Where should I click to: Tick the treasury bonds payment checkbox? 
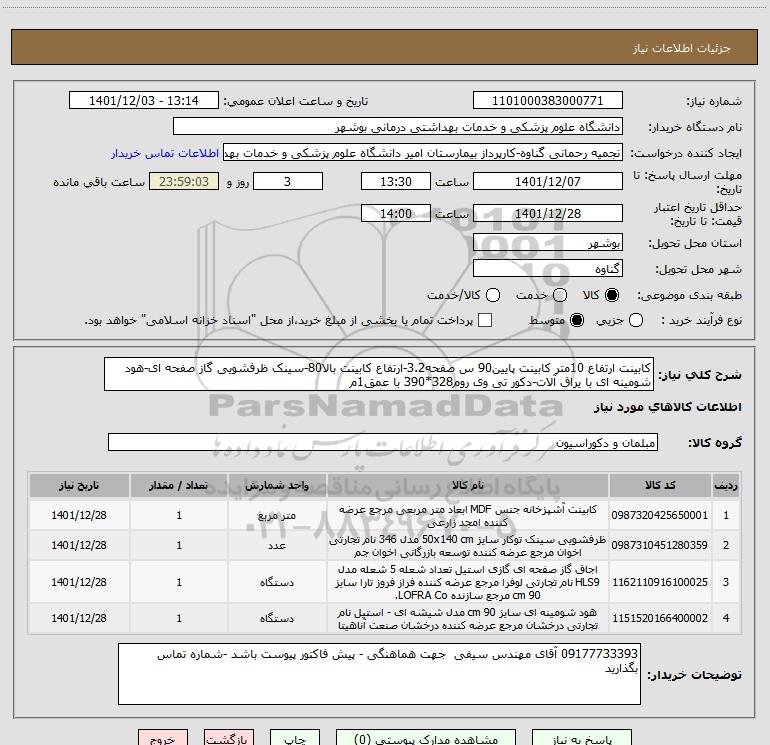tap(486, 320)
